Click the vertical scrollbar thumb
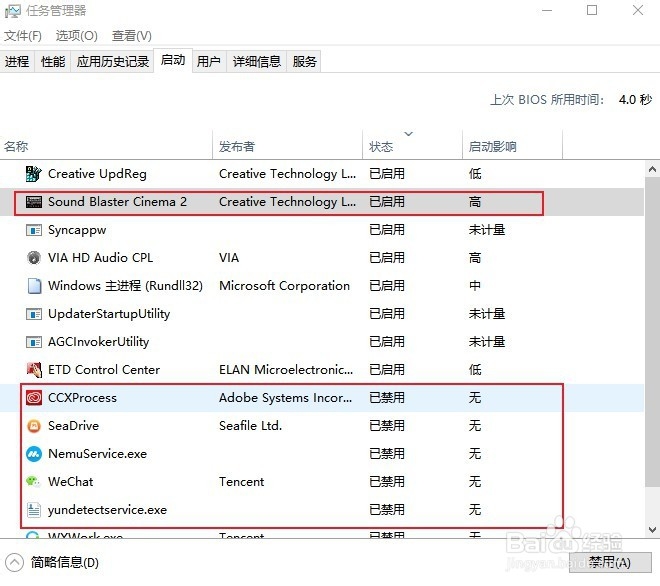 [x=652, y=330]
